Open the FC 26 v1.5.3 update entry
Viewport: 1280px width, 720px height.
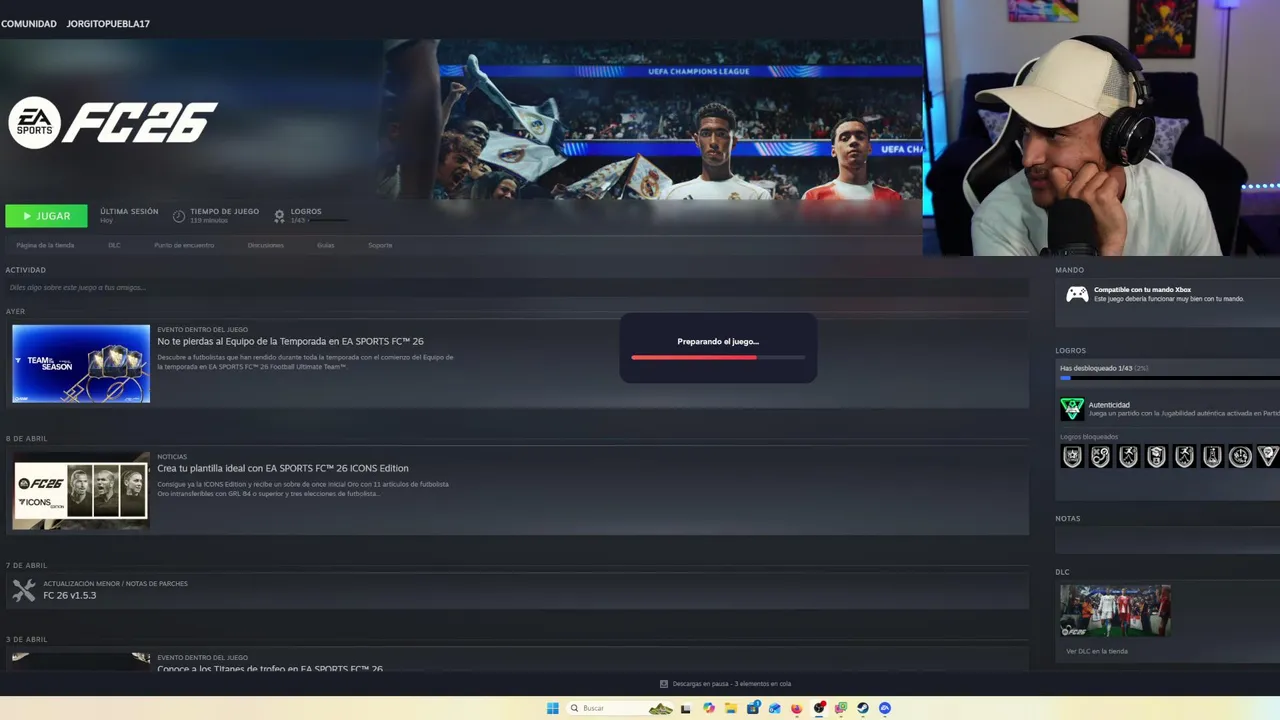(x=70, y=595)
